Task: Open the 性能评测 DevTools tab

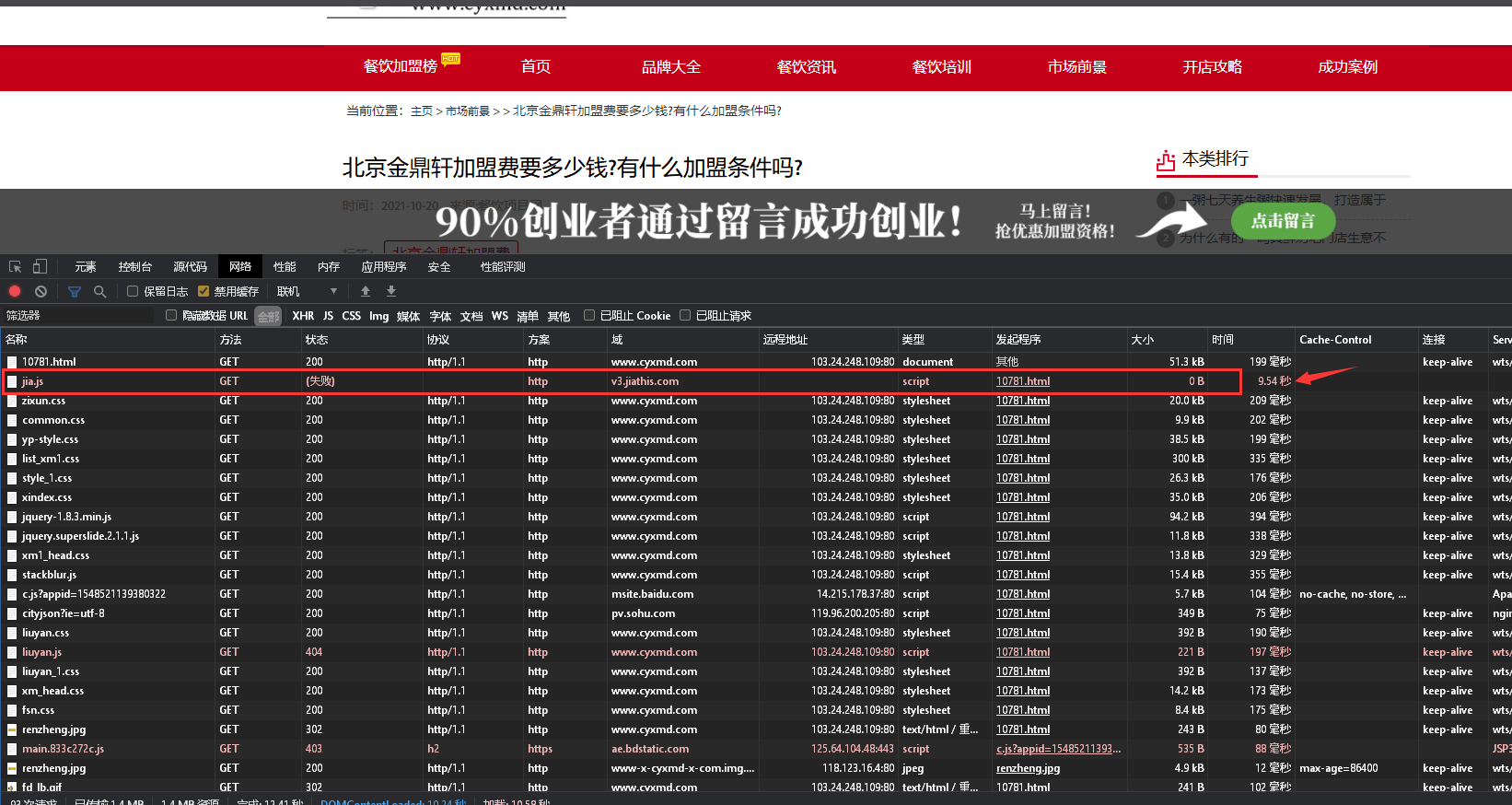Action: (x=503, y=267)
